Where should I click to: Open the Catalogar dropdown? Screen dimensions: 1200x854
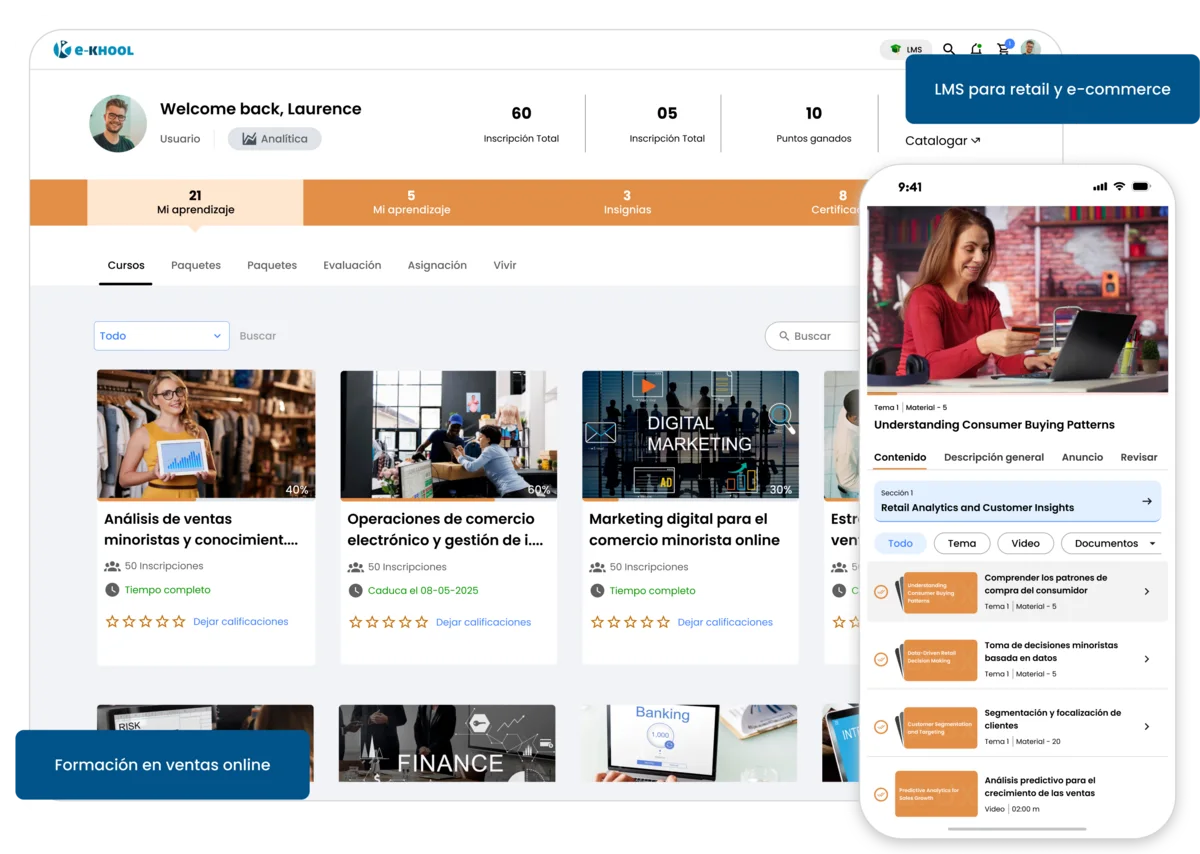(941, 140)
